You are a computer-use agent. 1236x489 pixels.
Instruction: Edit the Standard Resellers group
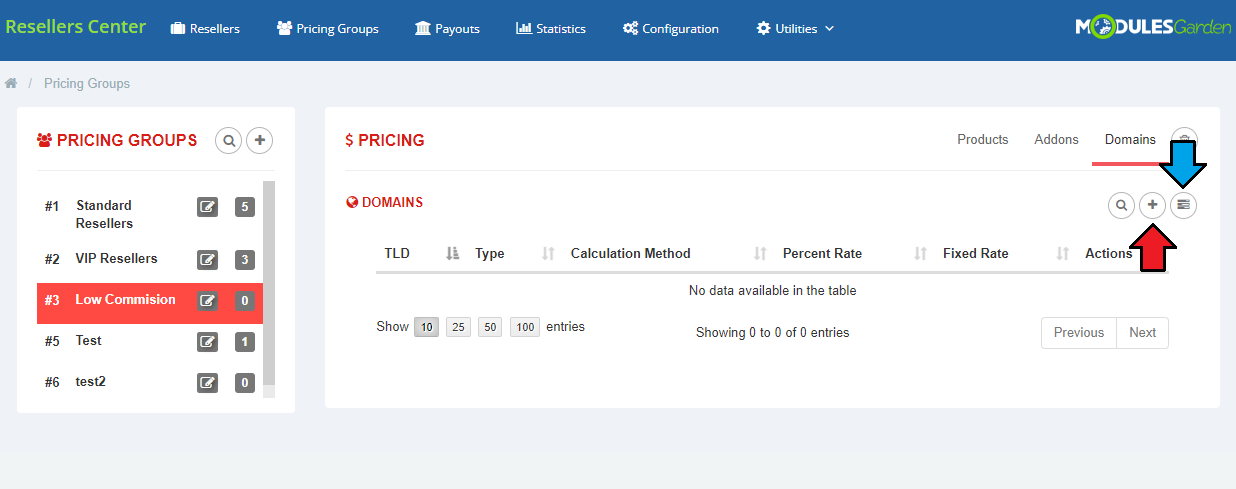point(207,207)
